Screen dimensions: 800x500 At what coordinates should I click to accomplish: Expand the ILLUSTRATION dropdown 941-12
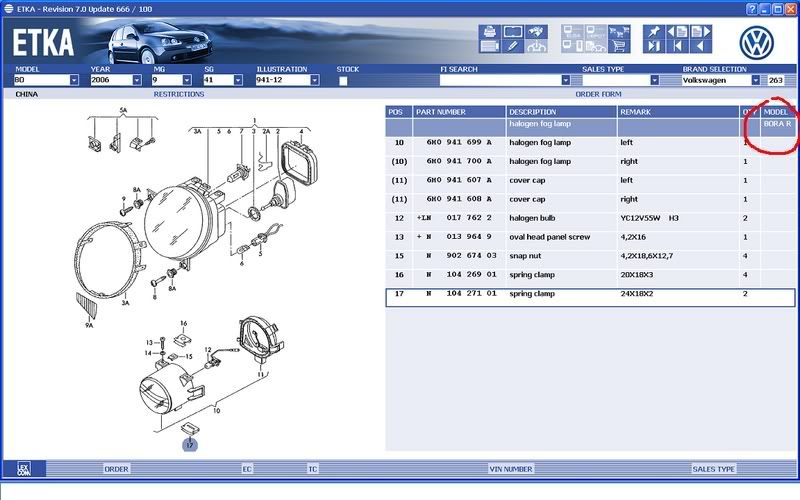[x=326, y=80]
